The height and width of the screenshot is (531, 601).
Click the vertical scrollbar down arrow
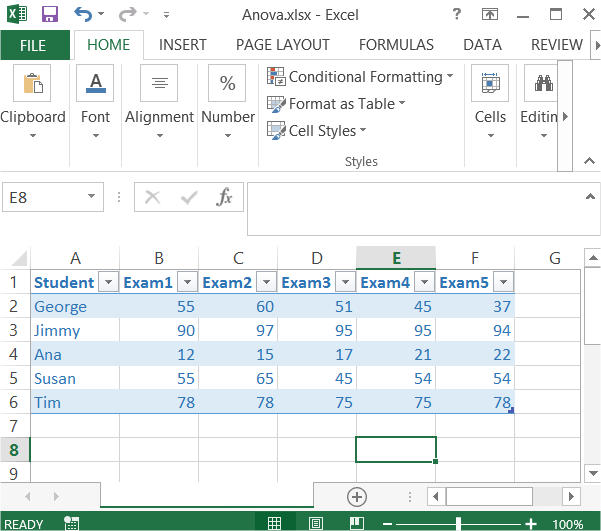tap(593, 473)
